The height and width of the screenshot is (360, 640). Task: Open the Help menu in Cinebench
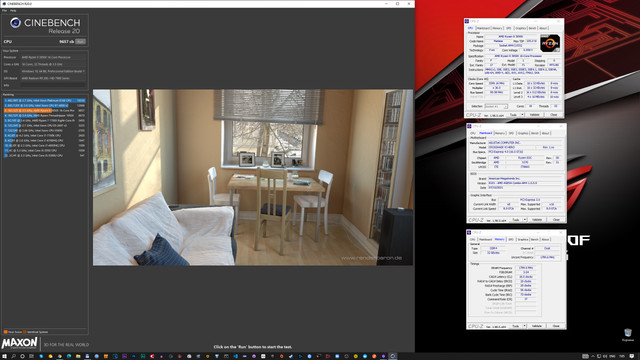tap(13, 11)
